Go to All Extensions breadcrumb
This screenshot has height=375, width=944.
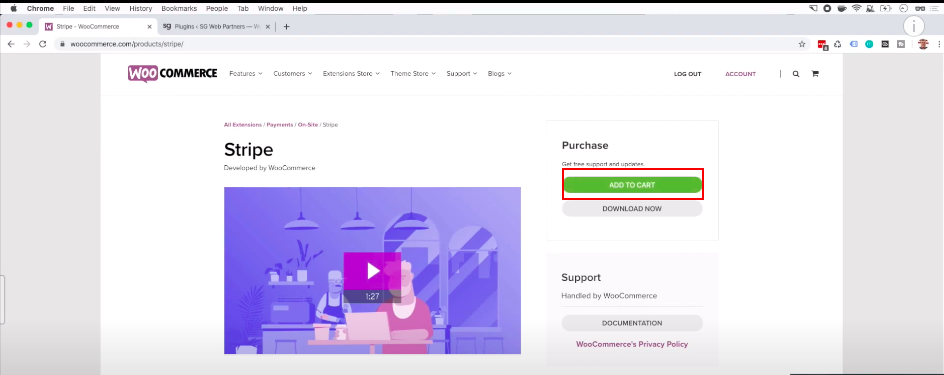(x=243, y=125)
